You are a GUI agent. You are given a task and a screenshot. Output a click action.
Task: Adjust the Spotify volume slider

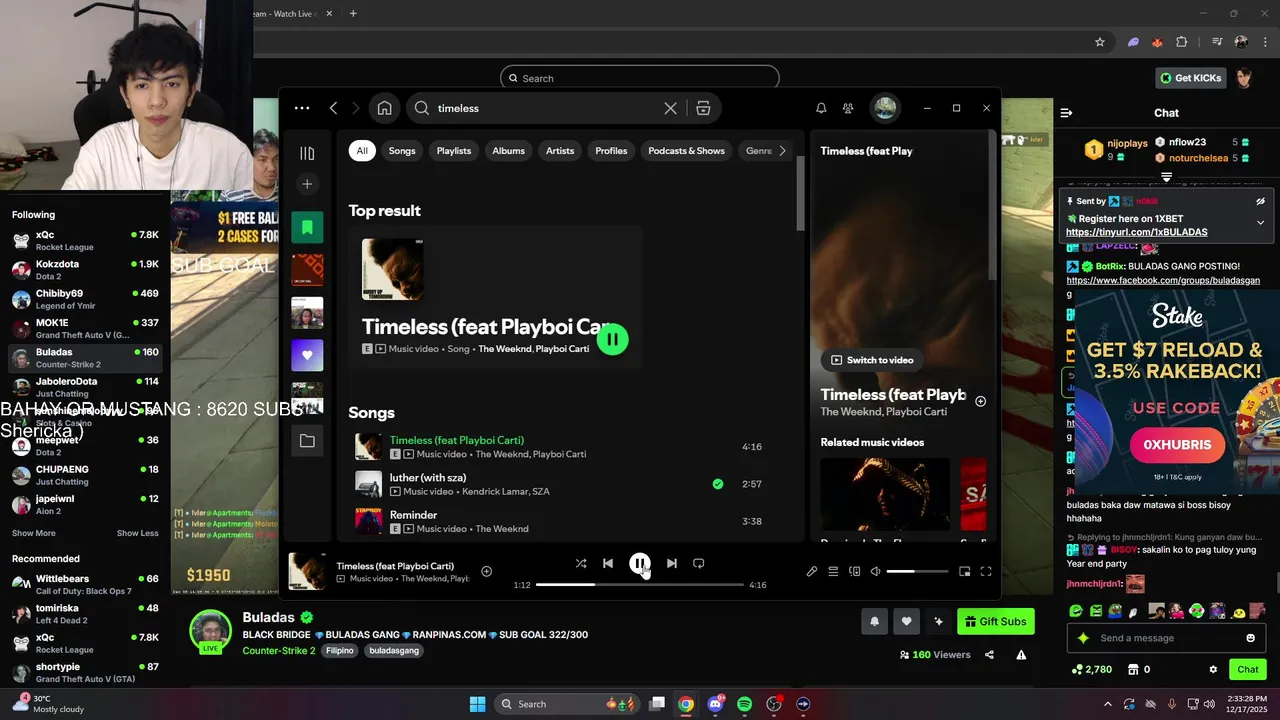pos(917,571)
